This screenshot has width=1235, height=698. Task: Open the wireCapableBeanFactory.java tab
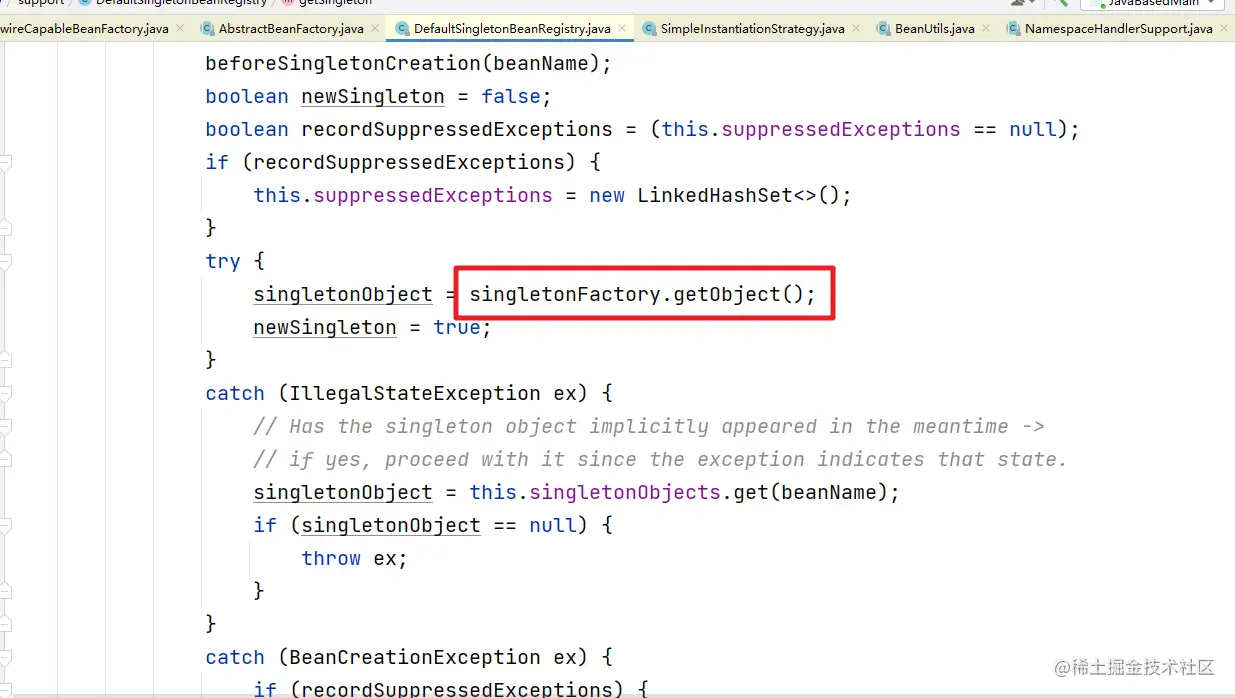84,29
